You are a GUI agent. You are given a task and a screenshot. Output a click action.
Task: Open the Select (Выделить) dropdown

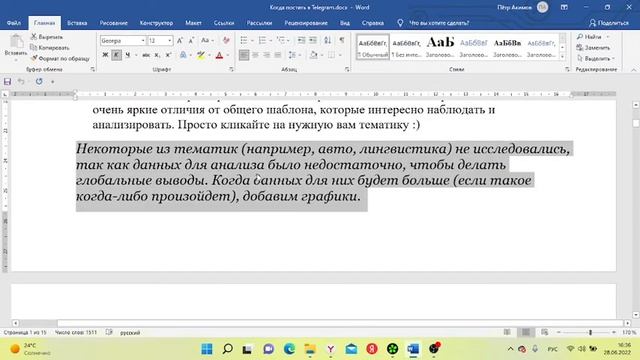point(596,58)
